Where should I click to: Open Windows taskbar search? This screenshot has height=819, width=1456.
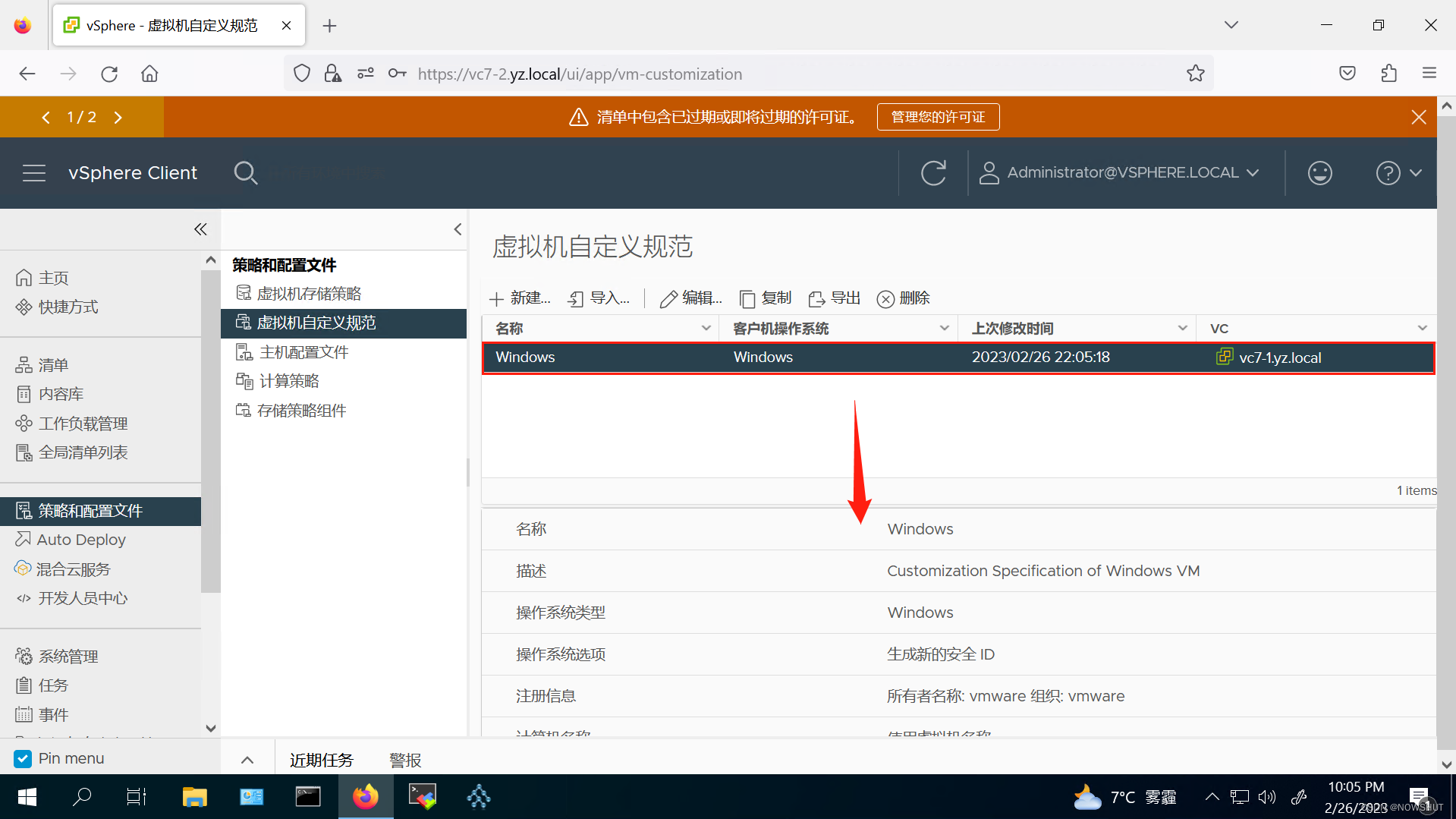click(x=82, y=797)
